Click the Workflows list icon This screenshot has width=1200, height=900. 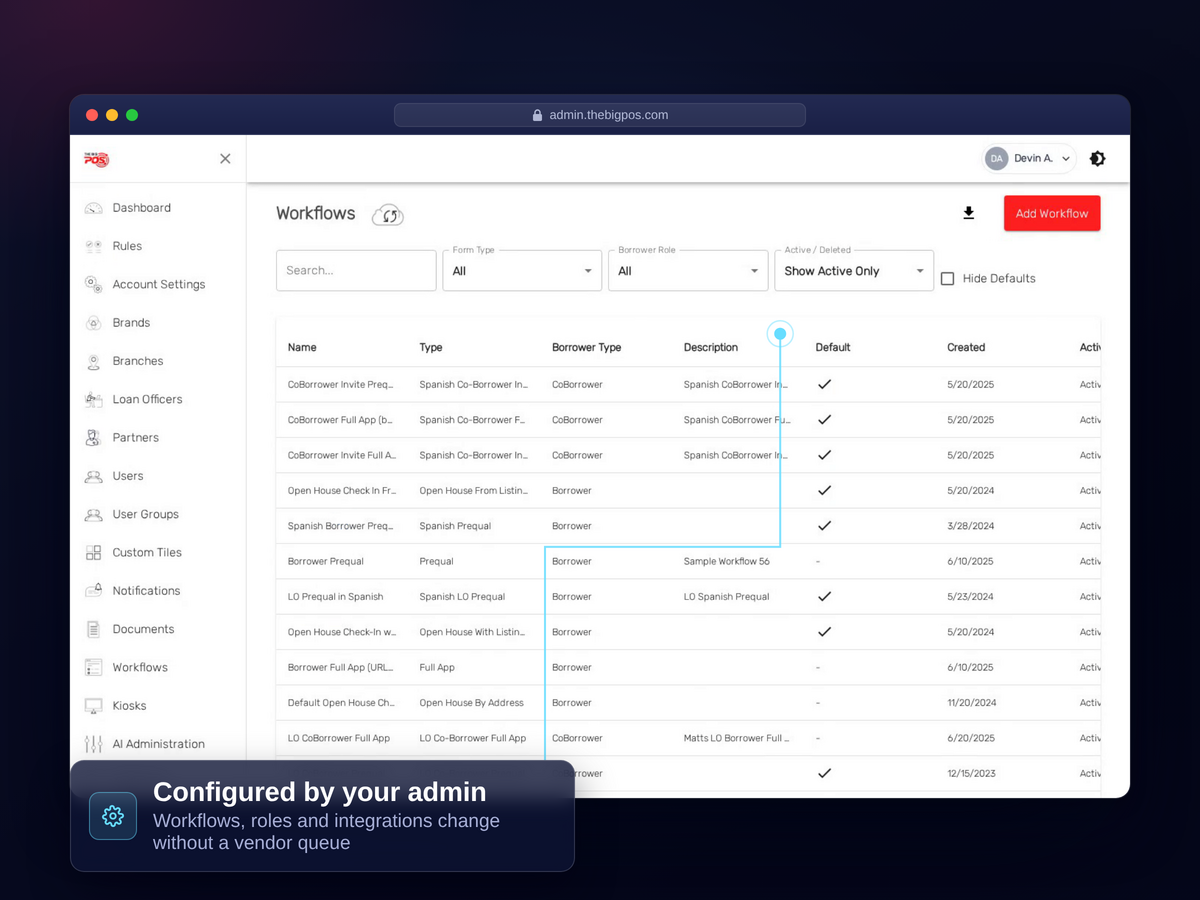point(94,667)
